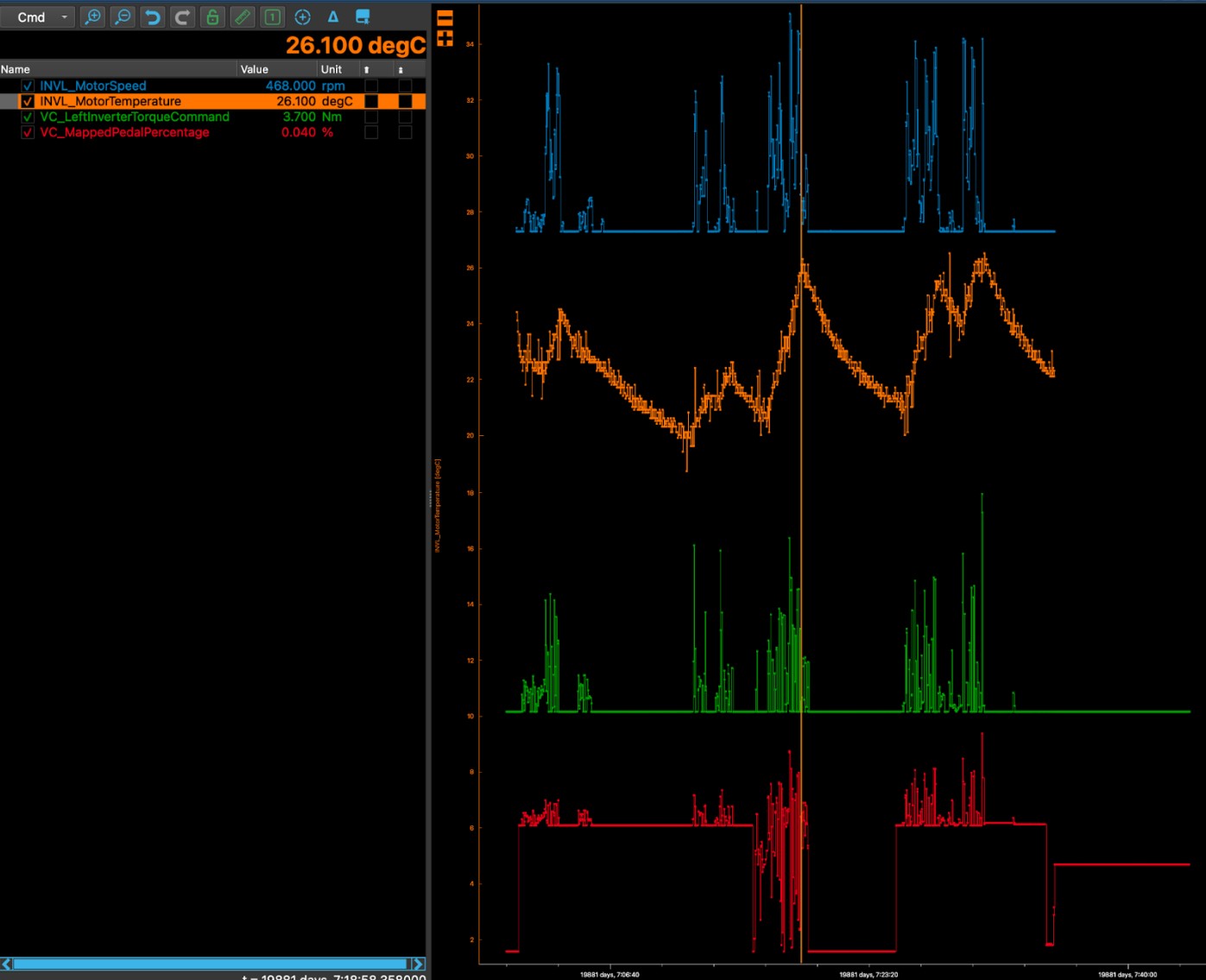Image resolution: width=1206 pixels, height=980 pixels.
Task: Click the panel splitter handle beside the plot
Action: [x=430, y=498]
